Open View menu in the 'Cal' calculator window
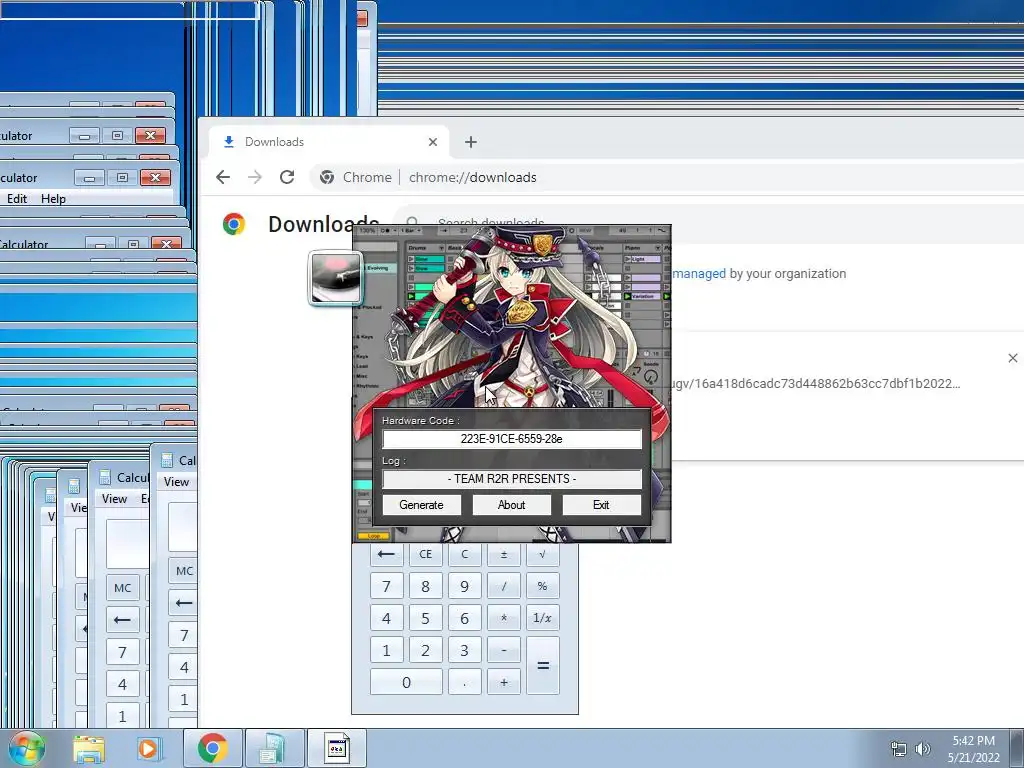Viewport: 1024px width, 768px height. (176, 481)
